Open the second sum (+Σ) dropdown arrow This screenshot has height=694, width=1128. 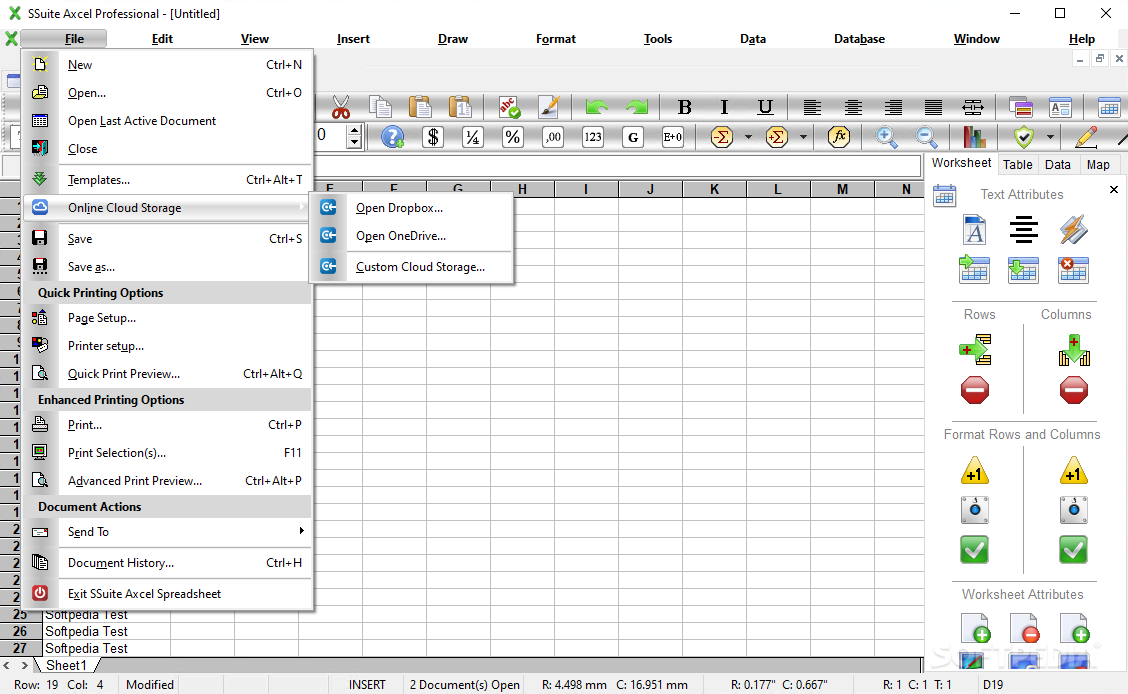pyautogui.click(x=804, y=137)
